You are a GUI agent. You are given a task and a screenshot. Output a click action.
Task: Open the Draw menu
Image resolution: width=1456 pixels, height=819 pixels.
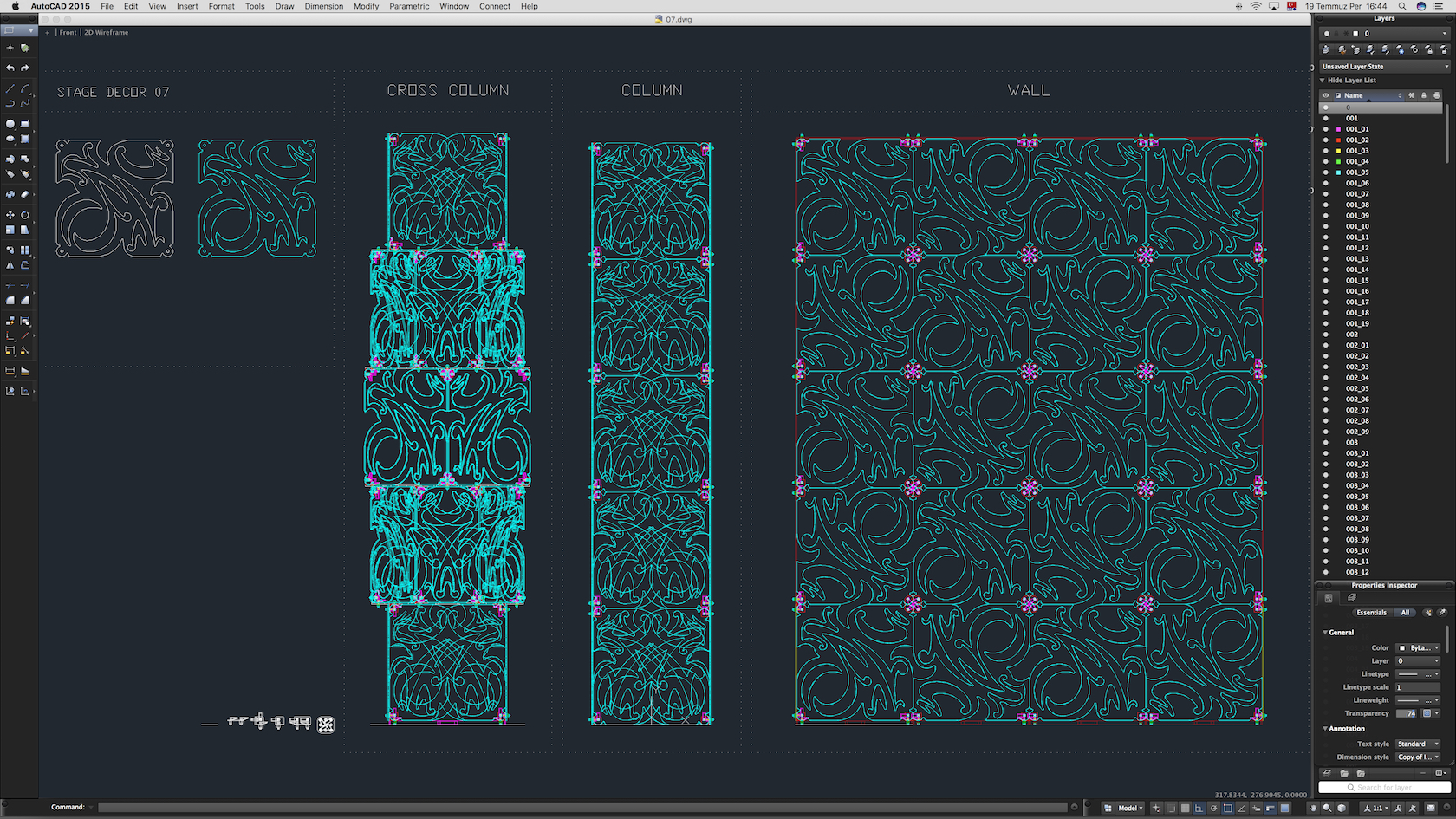coord(284,6)
